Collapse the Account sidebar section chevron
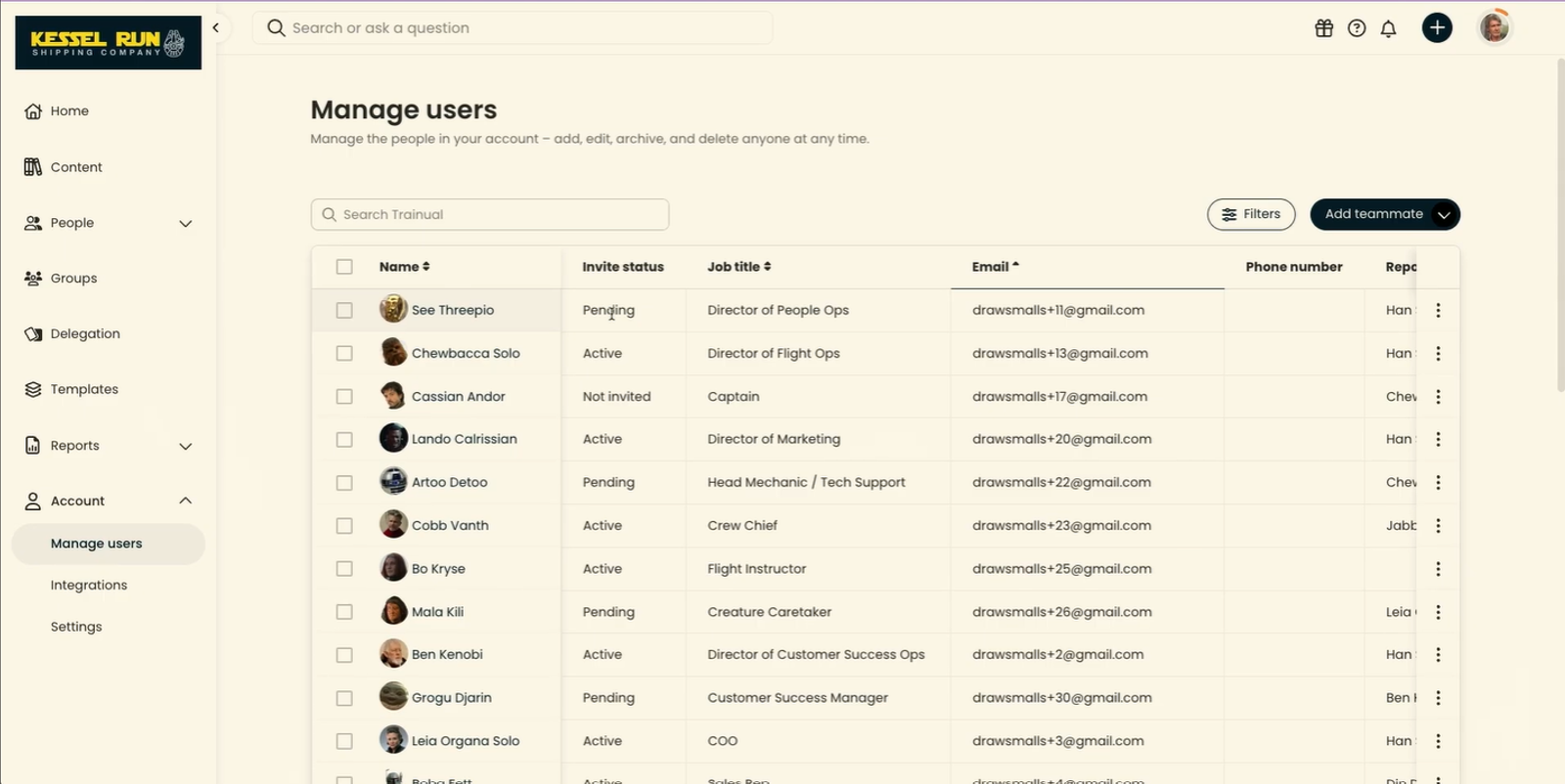This screenshot has width=1565, height=784. pos(186,501)
